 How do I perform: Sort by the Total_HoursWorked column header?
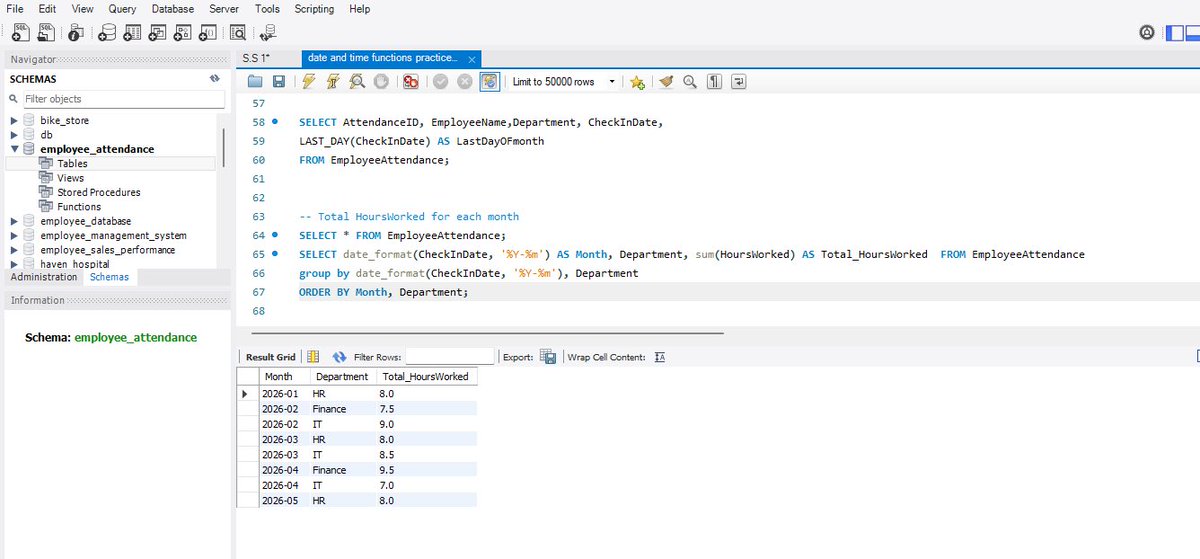(425, 377)
